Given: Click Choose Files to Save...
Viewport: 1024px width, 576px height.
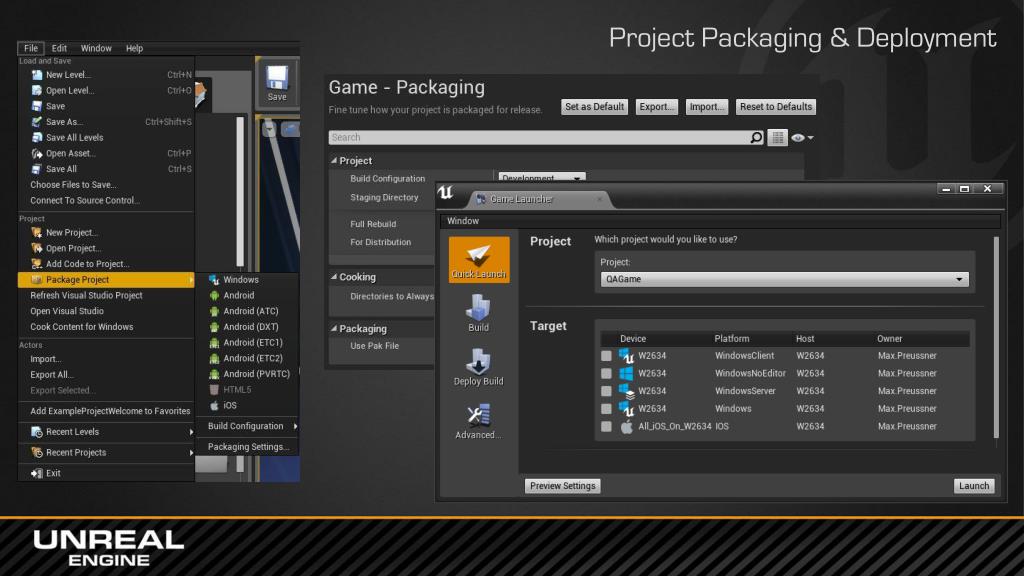Looking at the screenshot, I should point(73,185).
